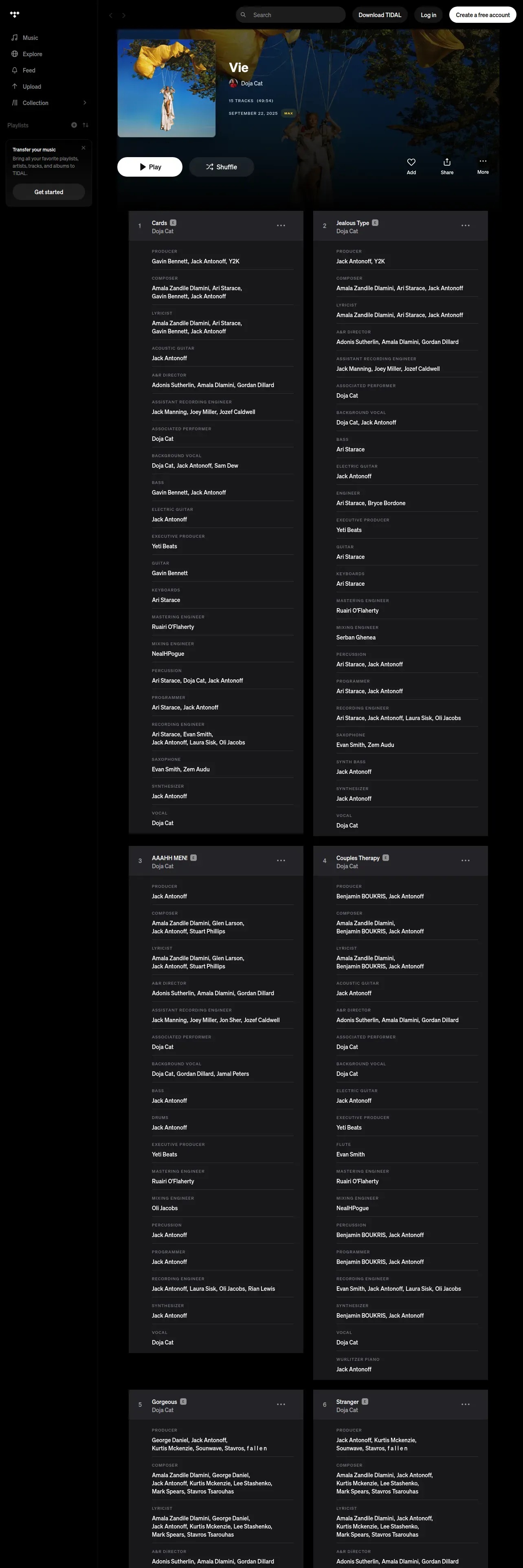Select 'Doja Cat, Gordan Dillard, Jamal Peters'
This screenshot has height=1568, width=523.
pyautogui.click(x=200, y=1074)
